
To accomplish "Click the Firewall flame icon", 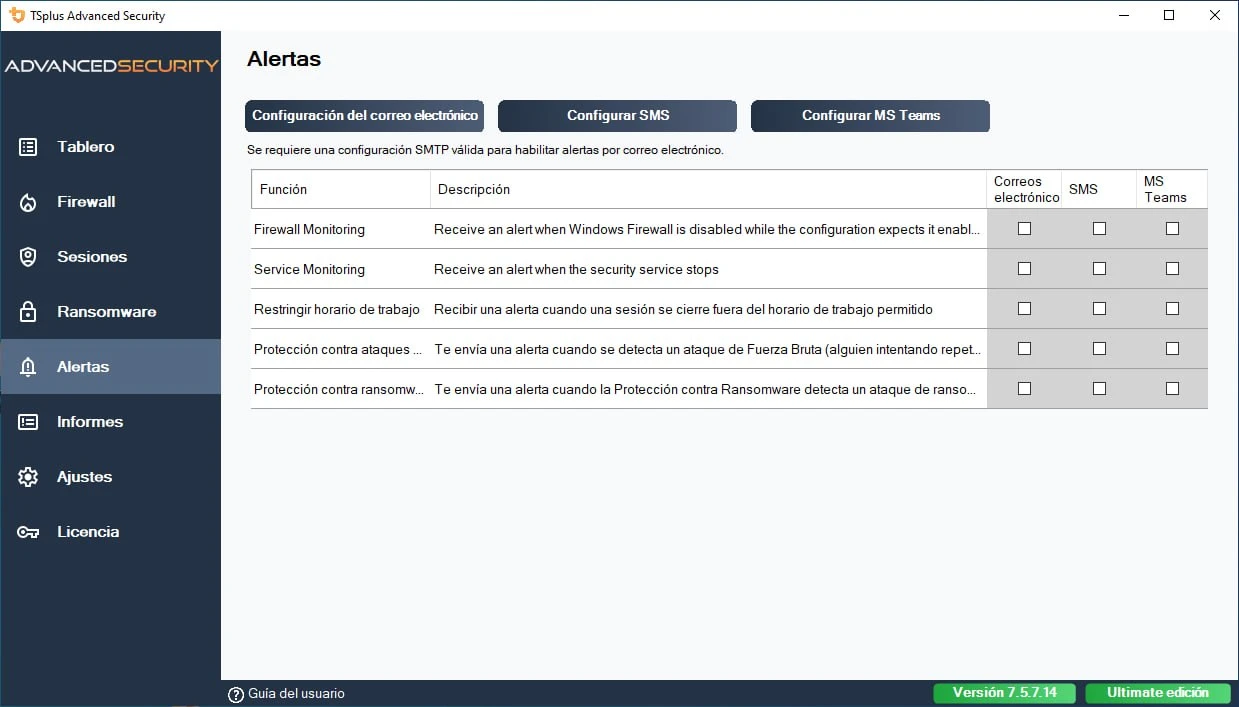I will [28, 202].
